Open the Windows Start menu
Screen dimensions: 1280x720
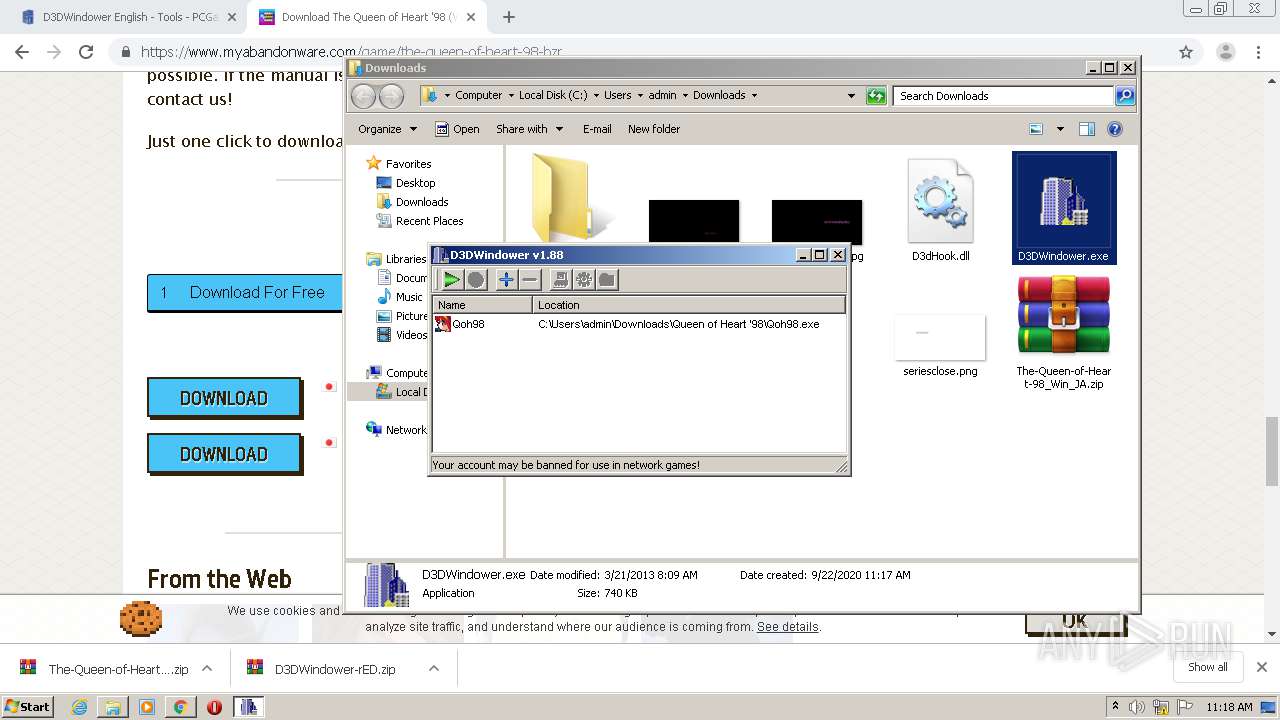click(27, 707)
